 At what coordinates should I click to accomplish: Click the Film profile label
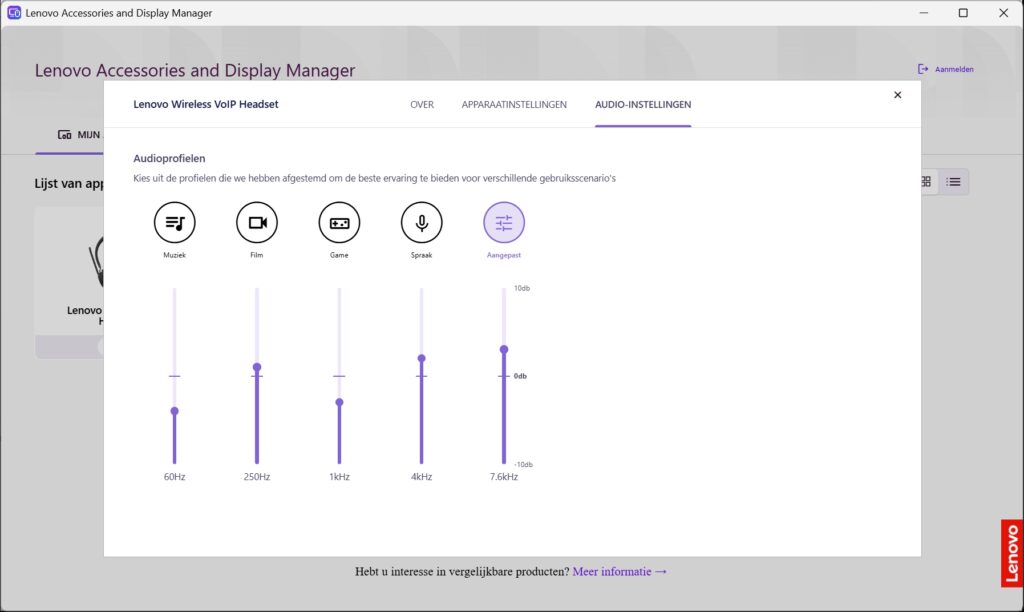point(257,255)
